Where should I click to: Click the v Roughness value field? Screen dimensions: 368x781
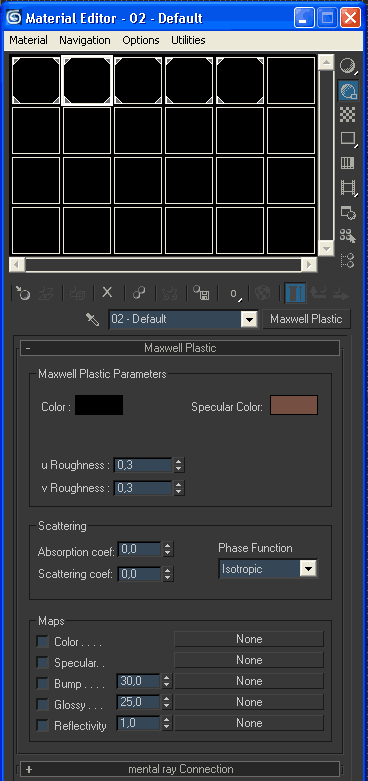[x=143, y=488]
